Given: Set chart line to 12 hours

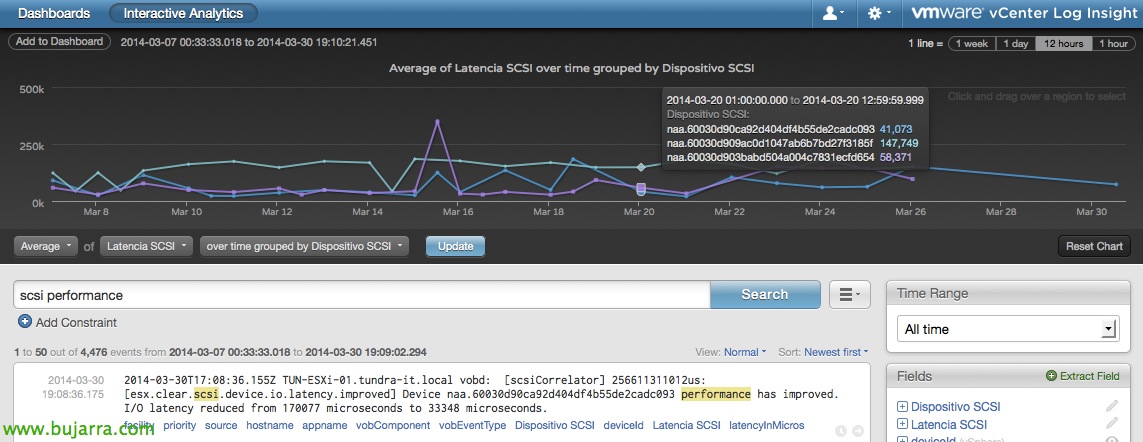Looking at the screenshot, I should (1064, 44).
